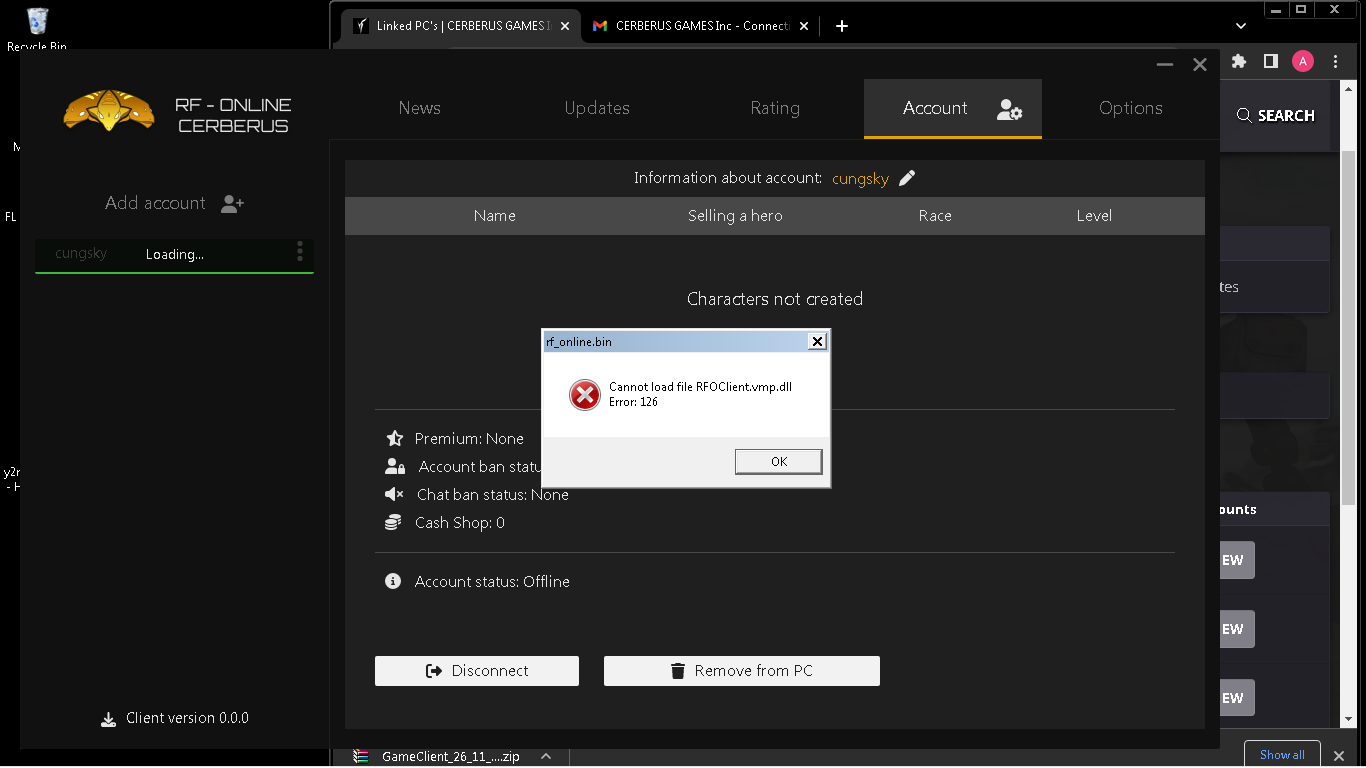The image size is (1366, 768).
Task: Select the cungsky account entry in sidebar
Action: pos(174,254)
